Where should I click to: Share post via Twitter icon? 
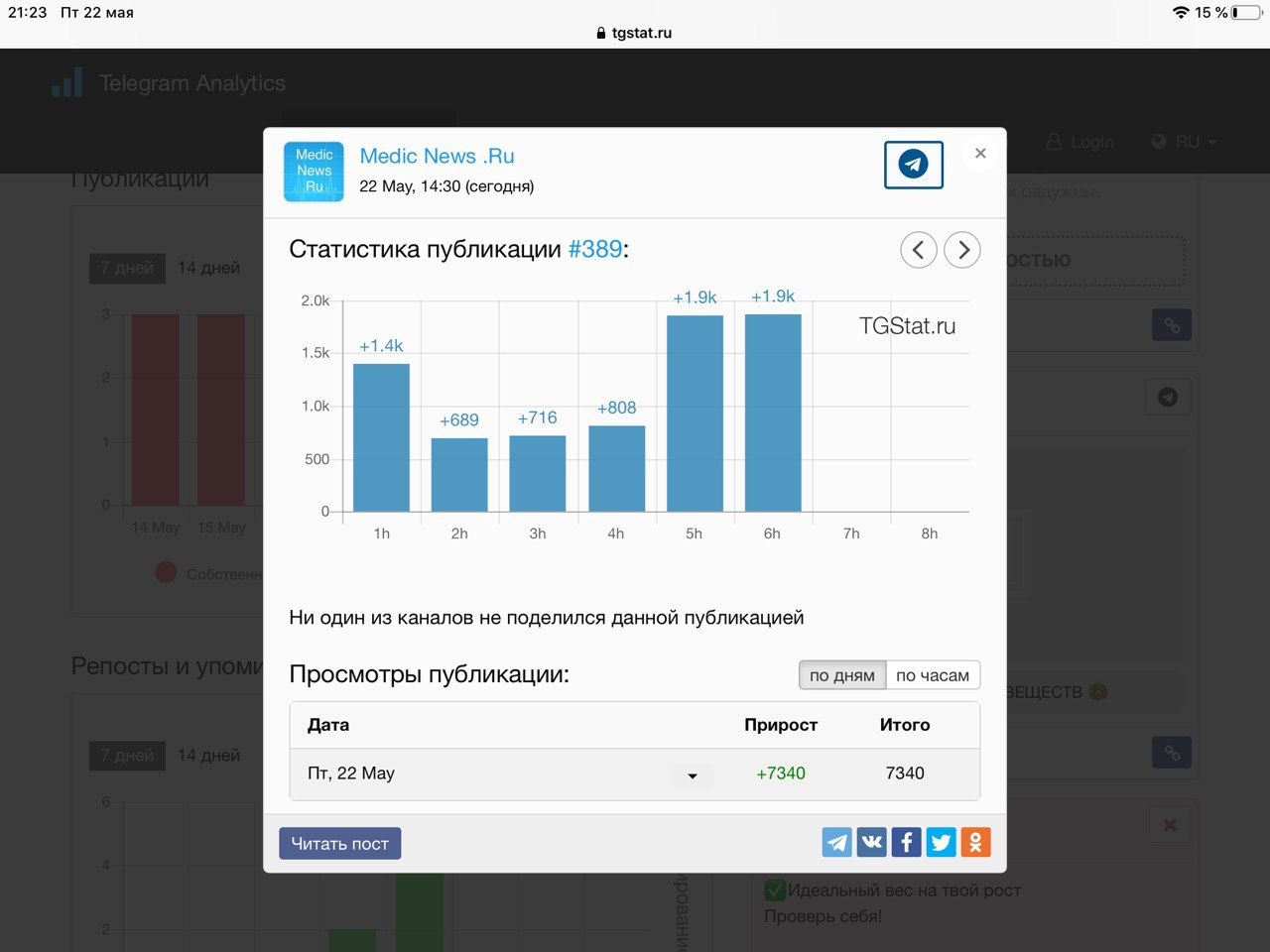point(942,842)
